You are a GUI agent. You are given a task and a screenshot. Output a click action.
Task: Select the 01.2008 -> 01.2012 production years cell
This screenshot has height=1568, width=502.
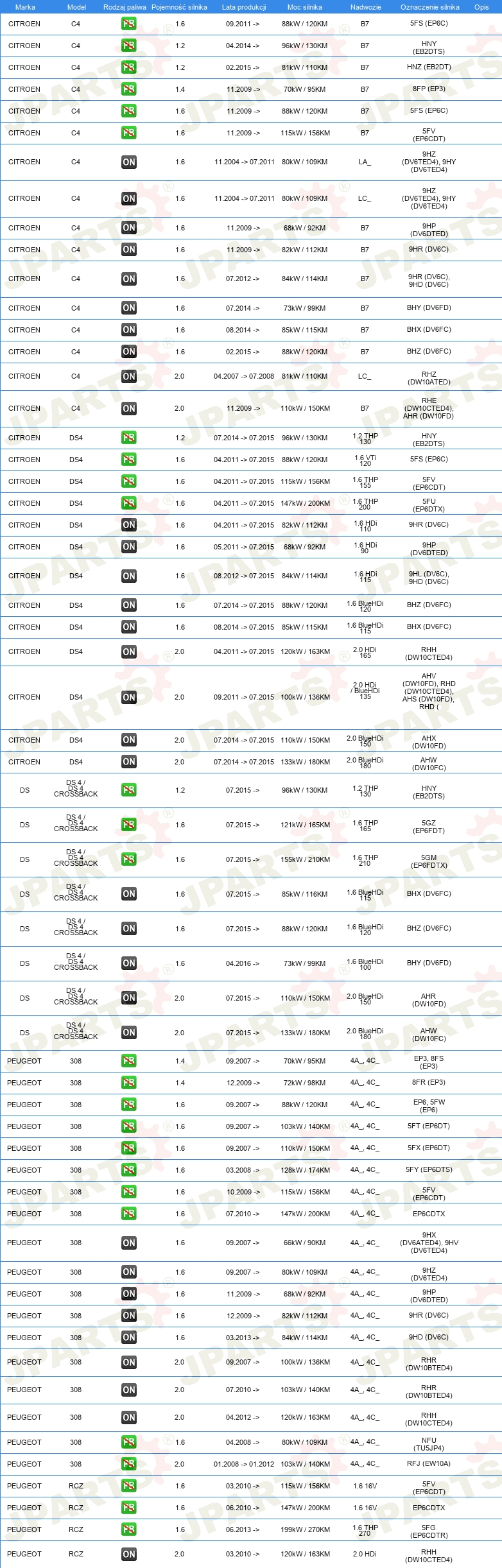(244, 1464)
